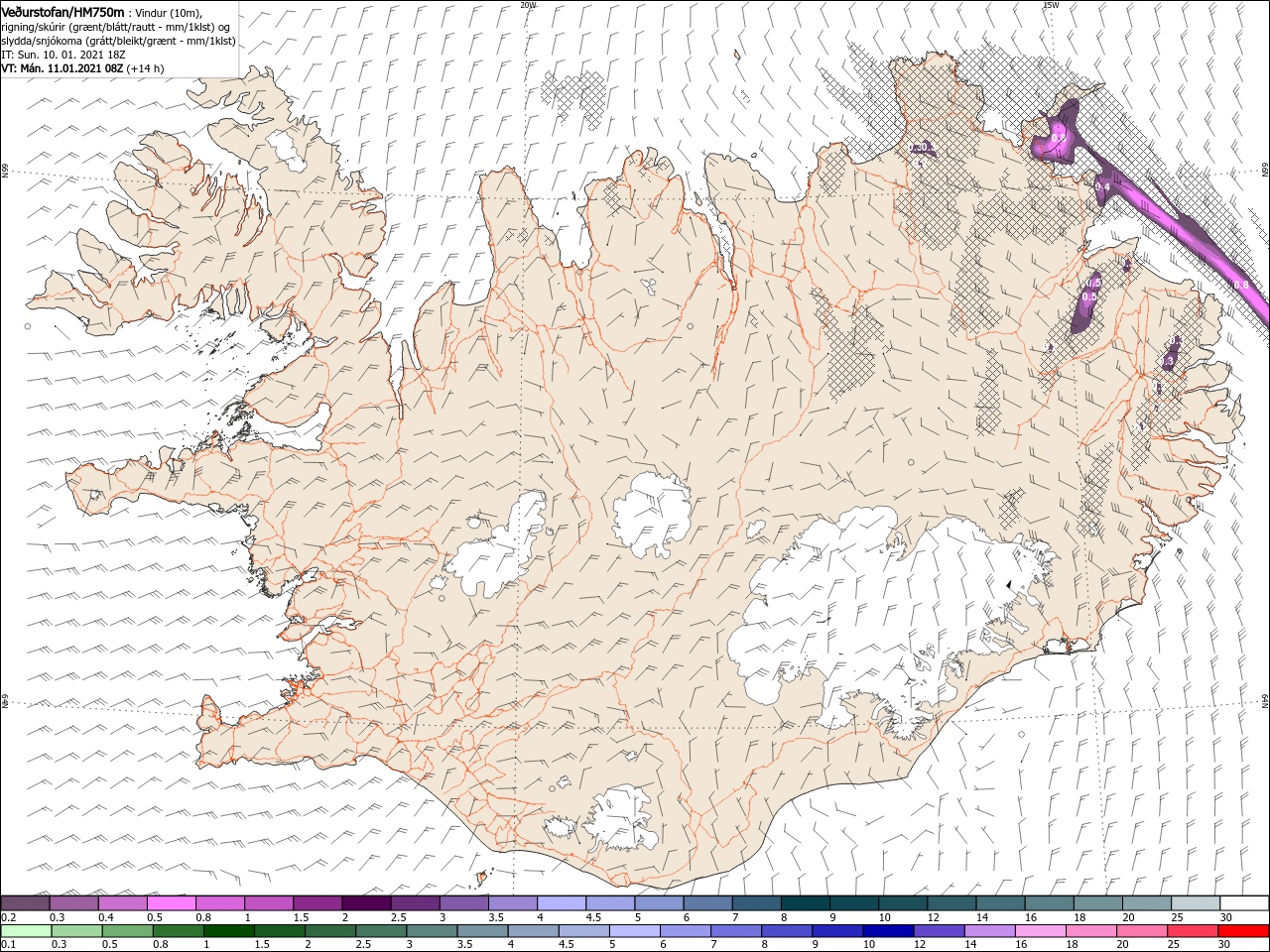Click light grey swatch labeled 25, upper scale

(x=1194, y=903)
